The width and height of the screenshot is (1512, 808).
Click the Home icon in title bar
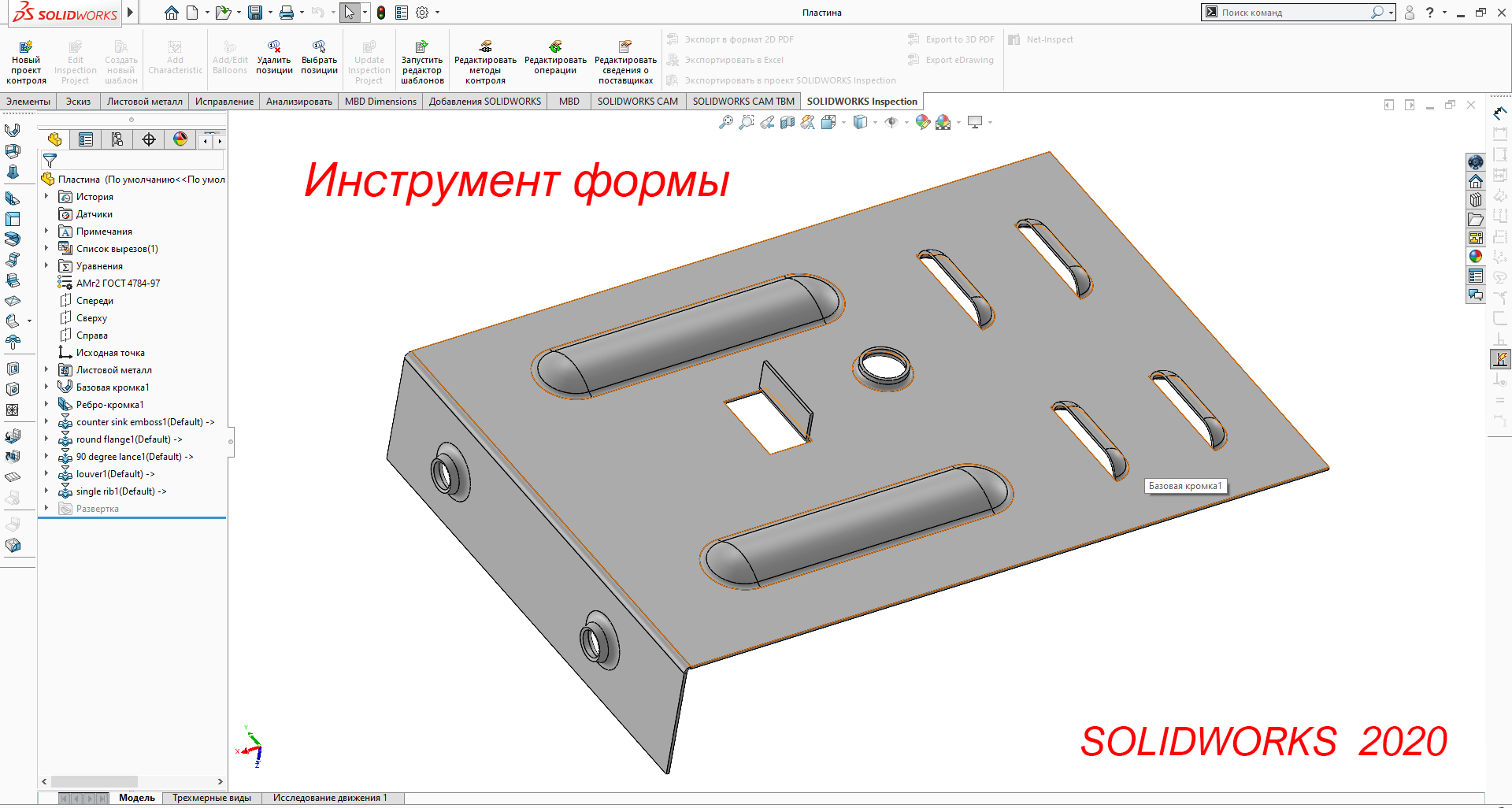172,13
